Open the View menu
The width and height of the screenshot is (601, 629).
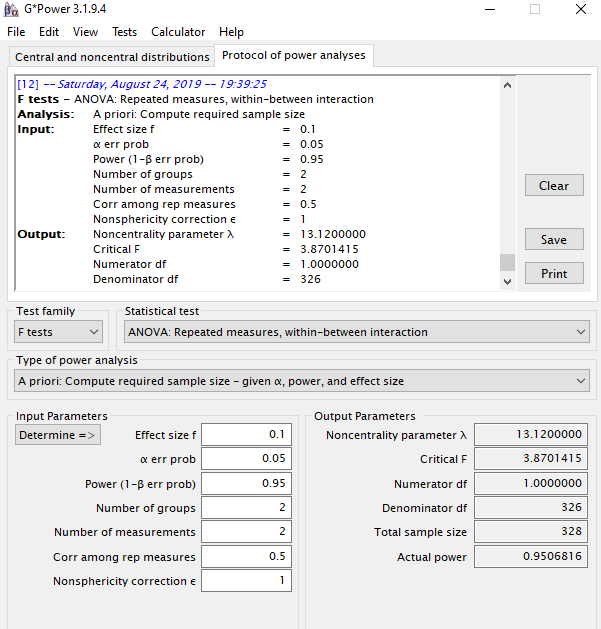point(85,32)
